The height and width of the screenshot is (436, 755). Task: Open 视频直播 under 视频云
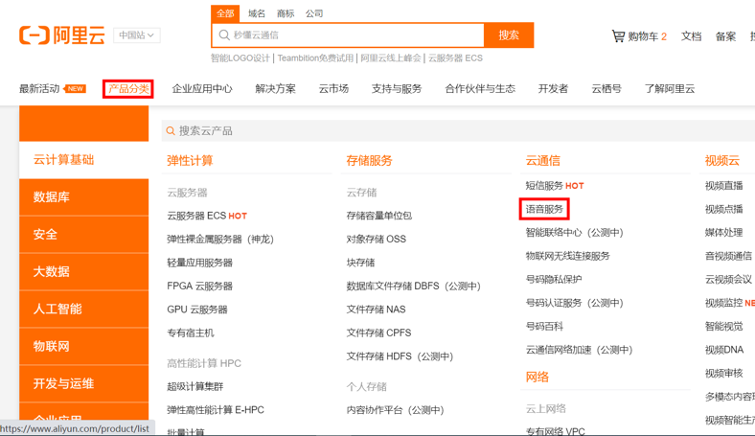(723, 185)
